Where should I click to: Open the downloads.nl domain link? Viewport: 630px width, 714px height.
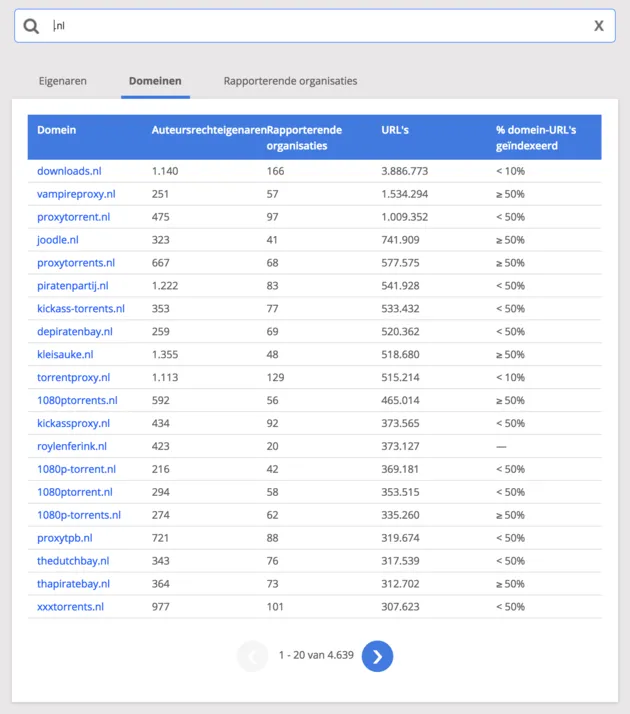(69, 171)
